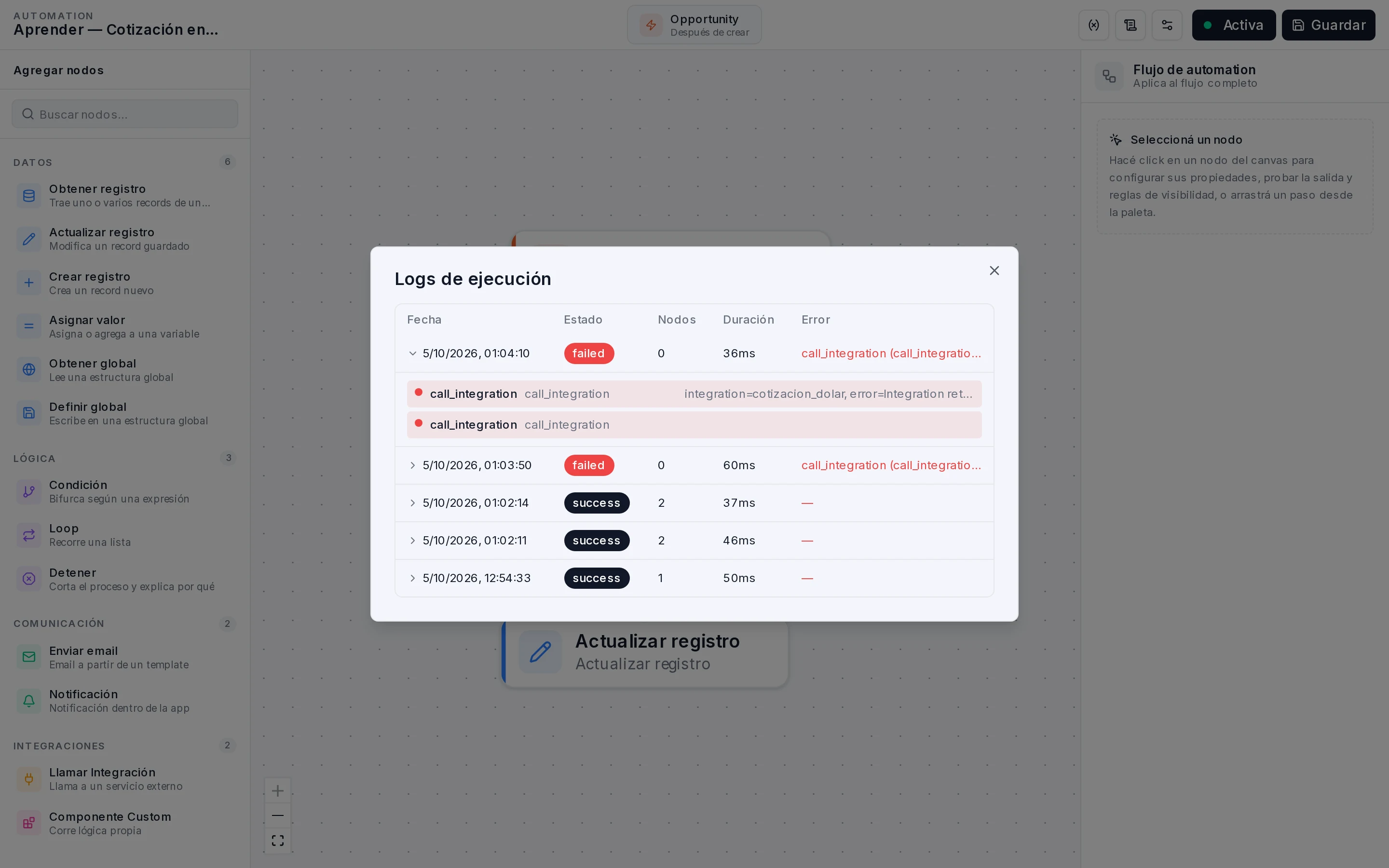Click the Duración column header
This screenshot has height=868, width=1389.
tap(748, 320)
